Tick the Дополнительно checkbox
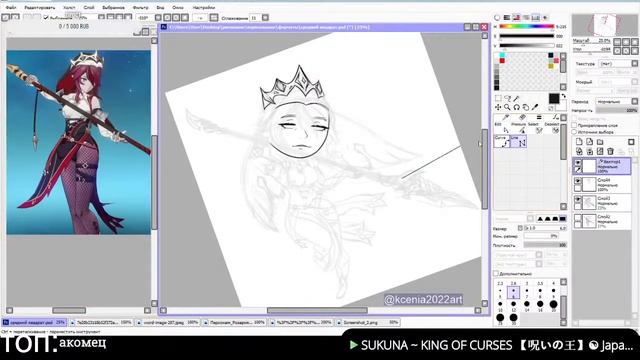Viewport: 640px width, 360px height. tap(496, 273)
